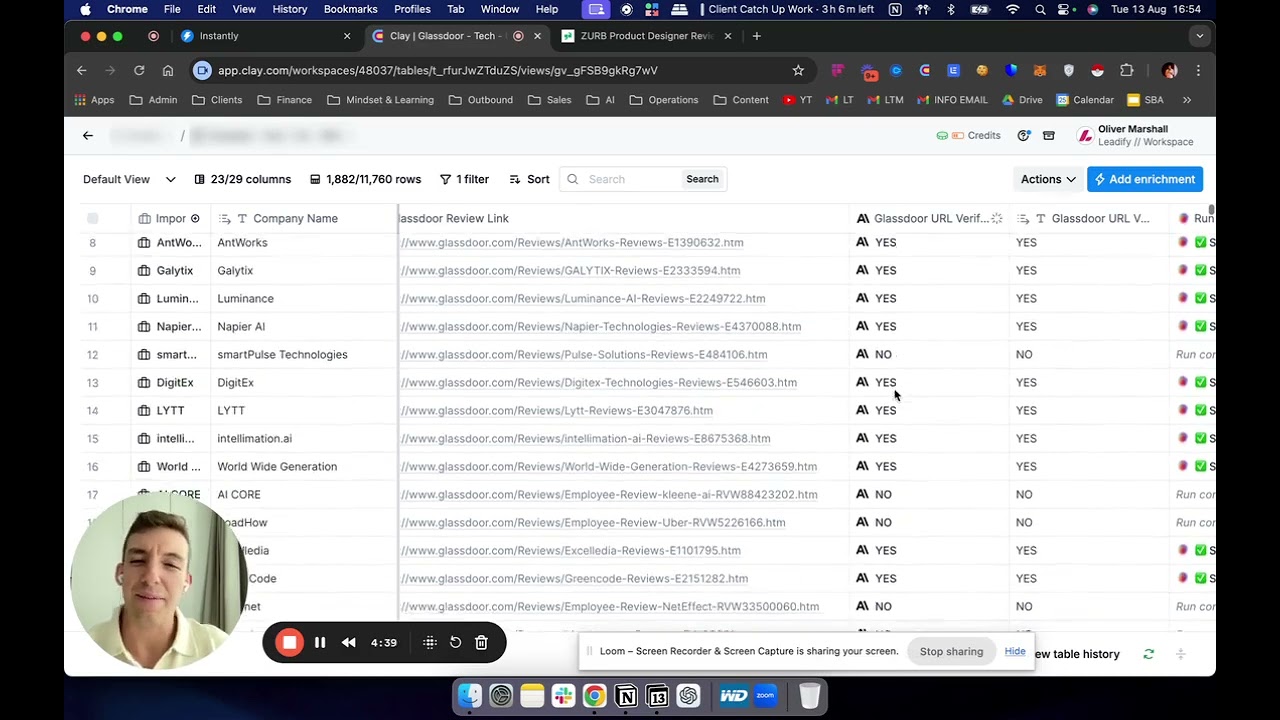The width and height of the screenshot is (1280, 720).
Task: Open the 1 filter menu
Action: [464, 179]
